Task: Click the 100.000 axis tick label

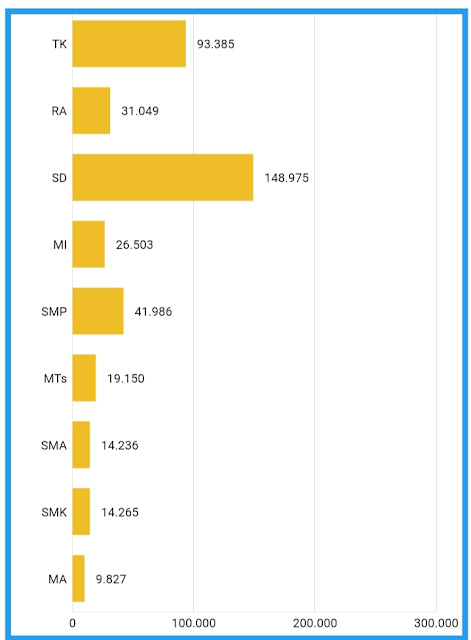Action: [x=193, y=623]
